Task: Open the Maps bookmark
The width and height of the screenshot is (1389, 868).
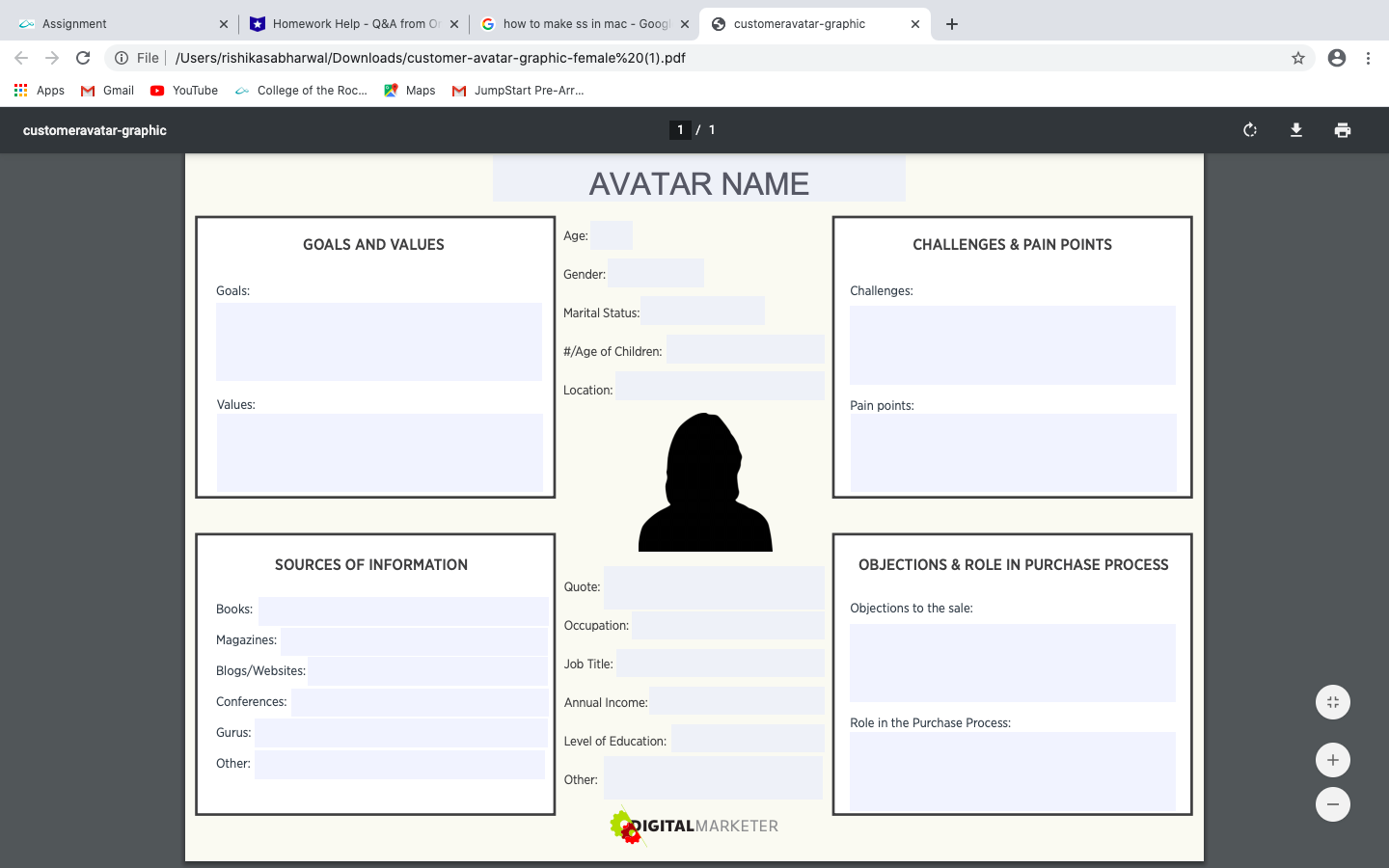Action: tap(409, 91)
